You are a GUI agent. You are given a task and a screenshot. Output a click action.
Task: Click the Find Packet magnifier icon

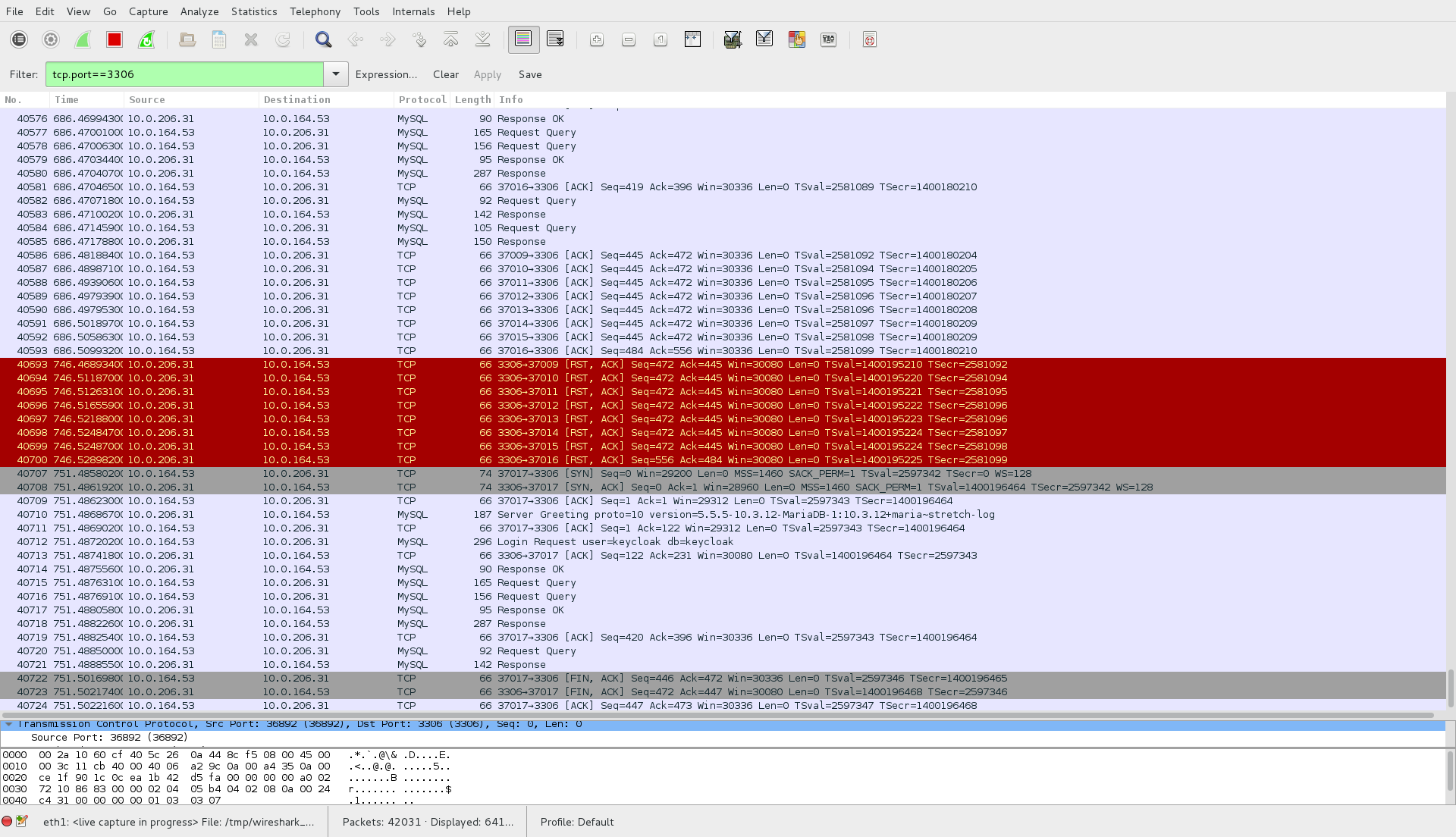click(x=323, y=39)
